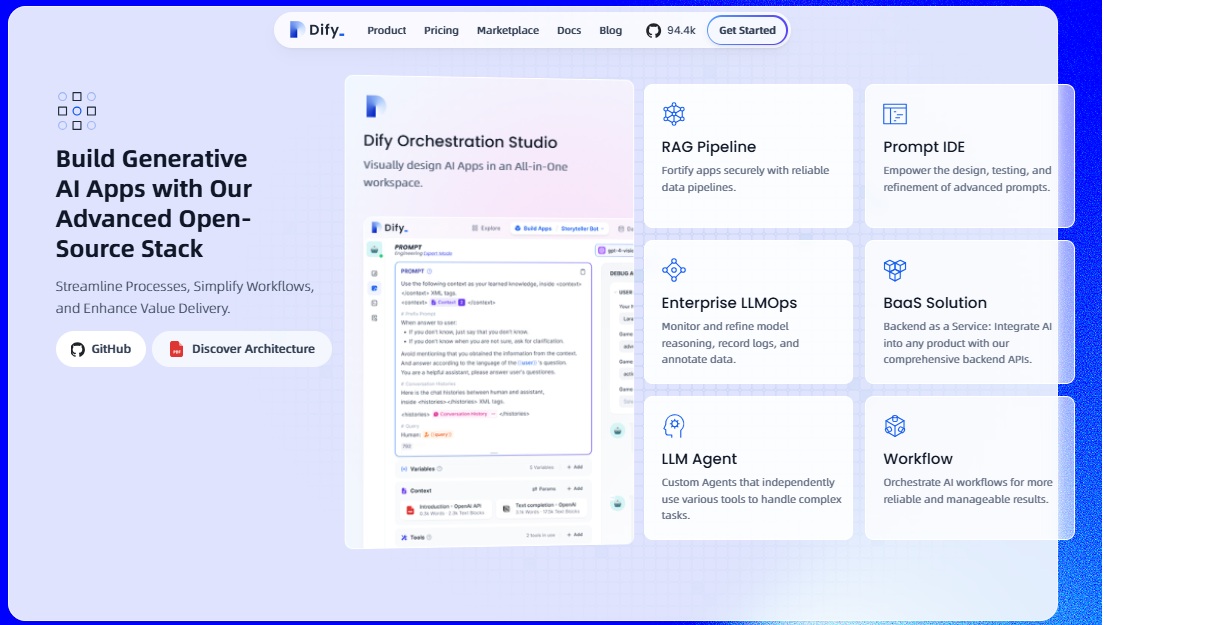
Task: Click the Dify logo above Orchestration Studio title
Action: point(375,107)
